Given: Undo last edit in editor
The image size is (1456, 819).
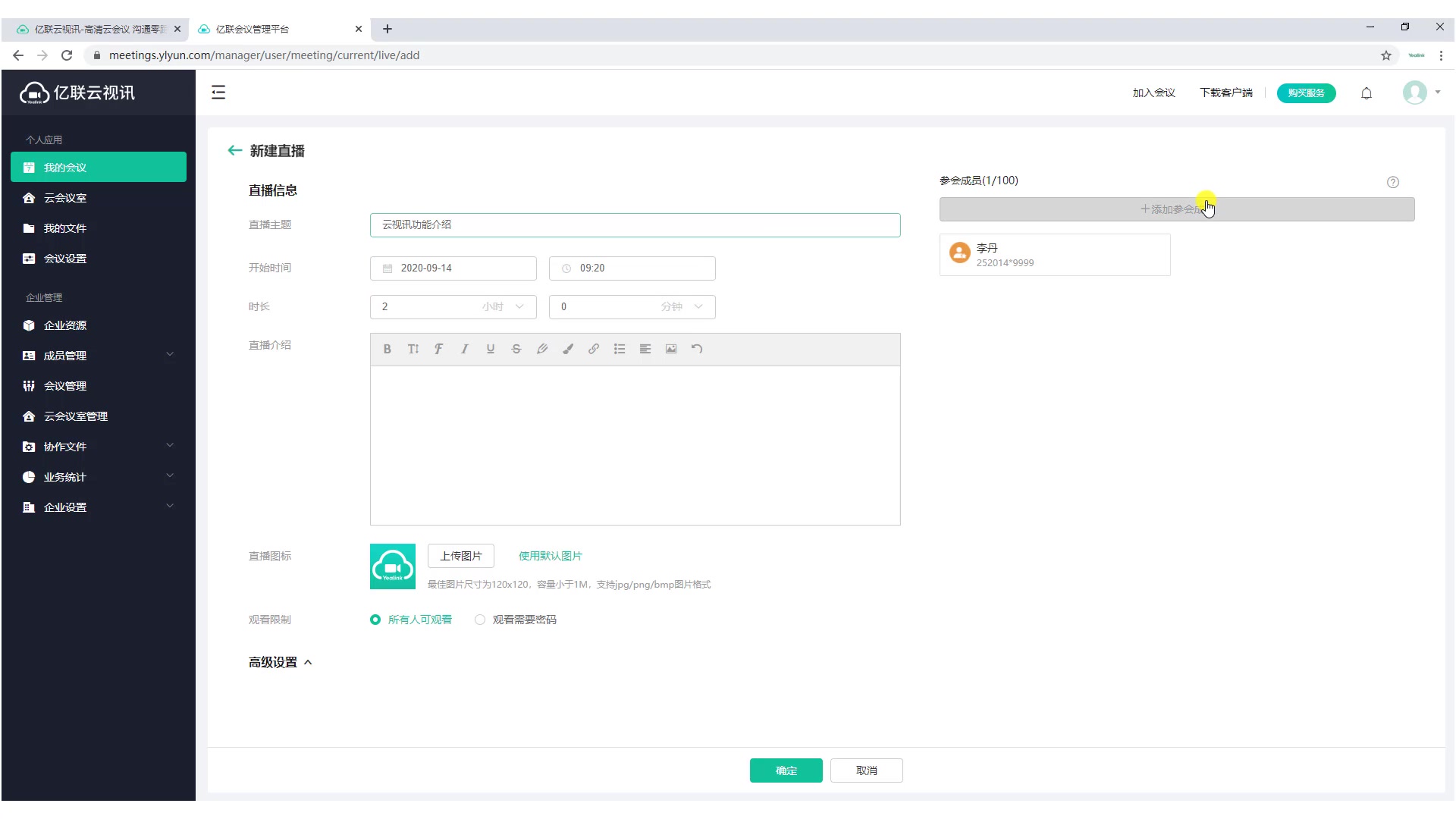Looking at the screenshot, I should click(696, 349).
